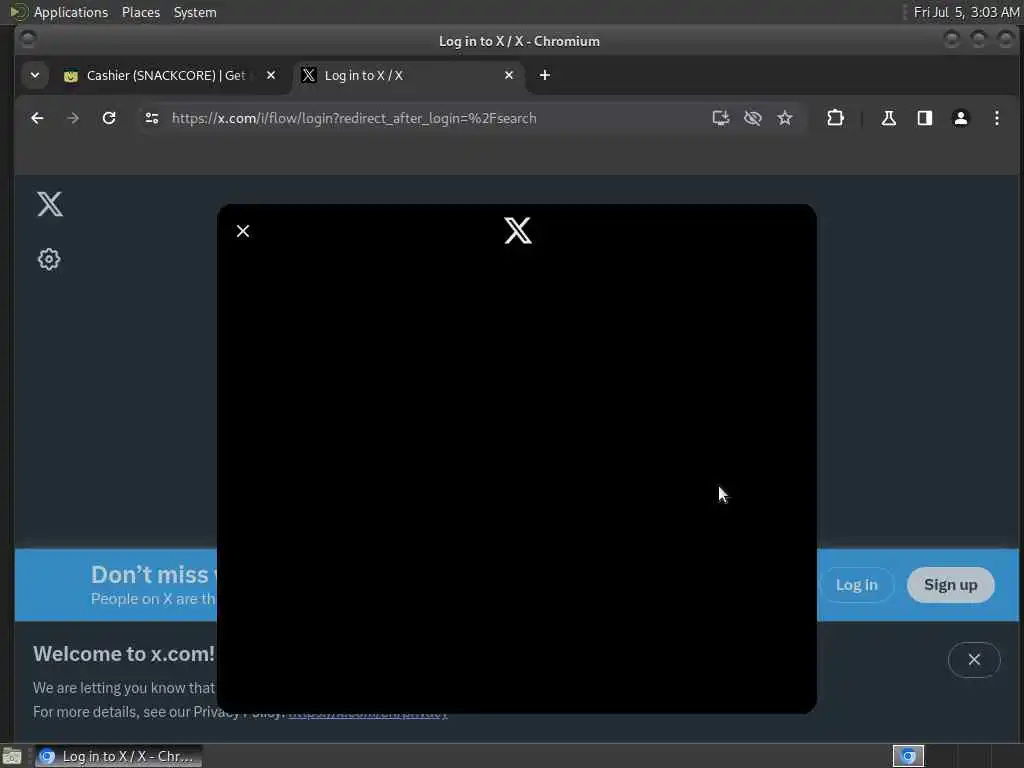The image size is (1024, 768).
Task: Expand the tab search dropdown arrow
Action: click(x=35, y=75)
